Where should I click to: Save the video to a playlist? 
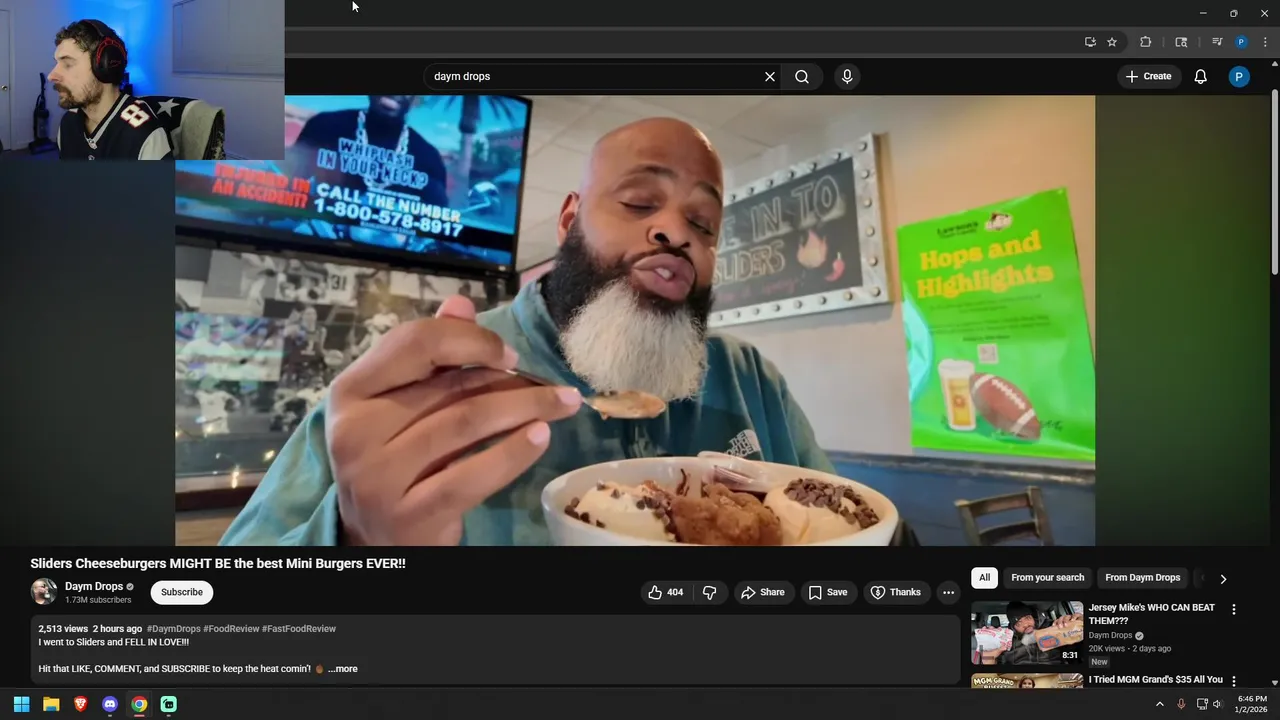828,592
